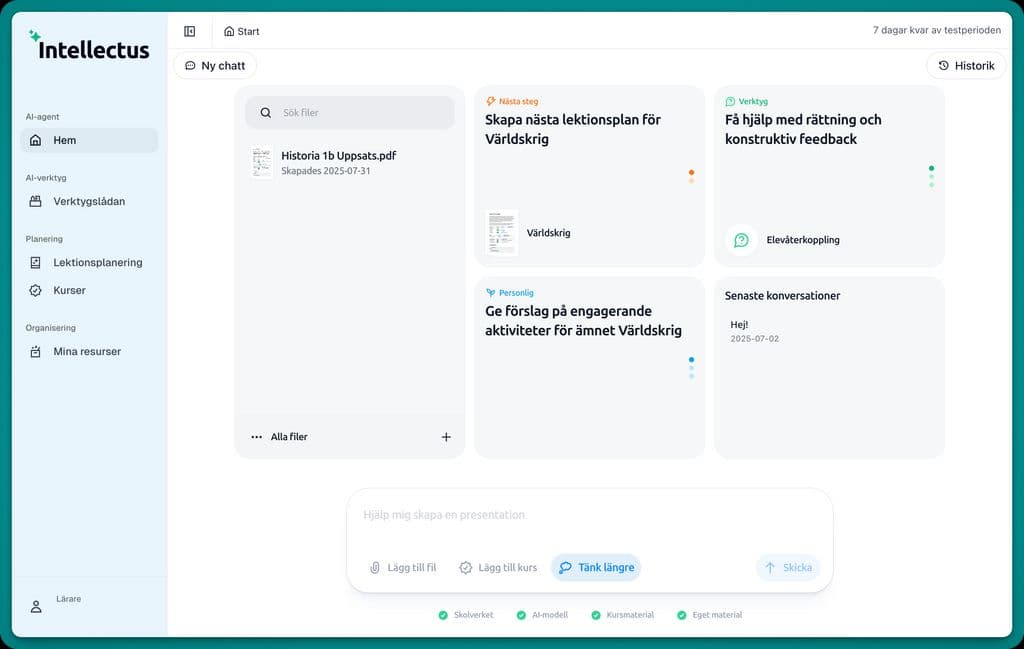
Task: Click the Start home breadcrumb icon
Action: coord(229,31)
